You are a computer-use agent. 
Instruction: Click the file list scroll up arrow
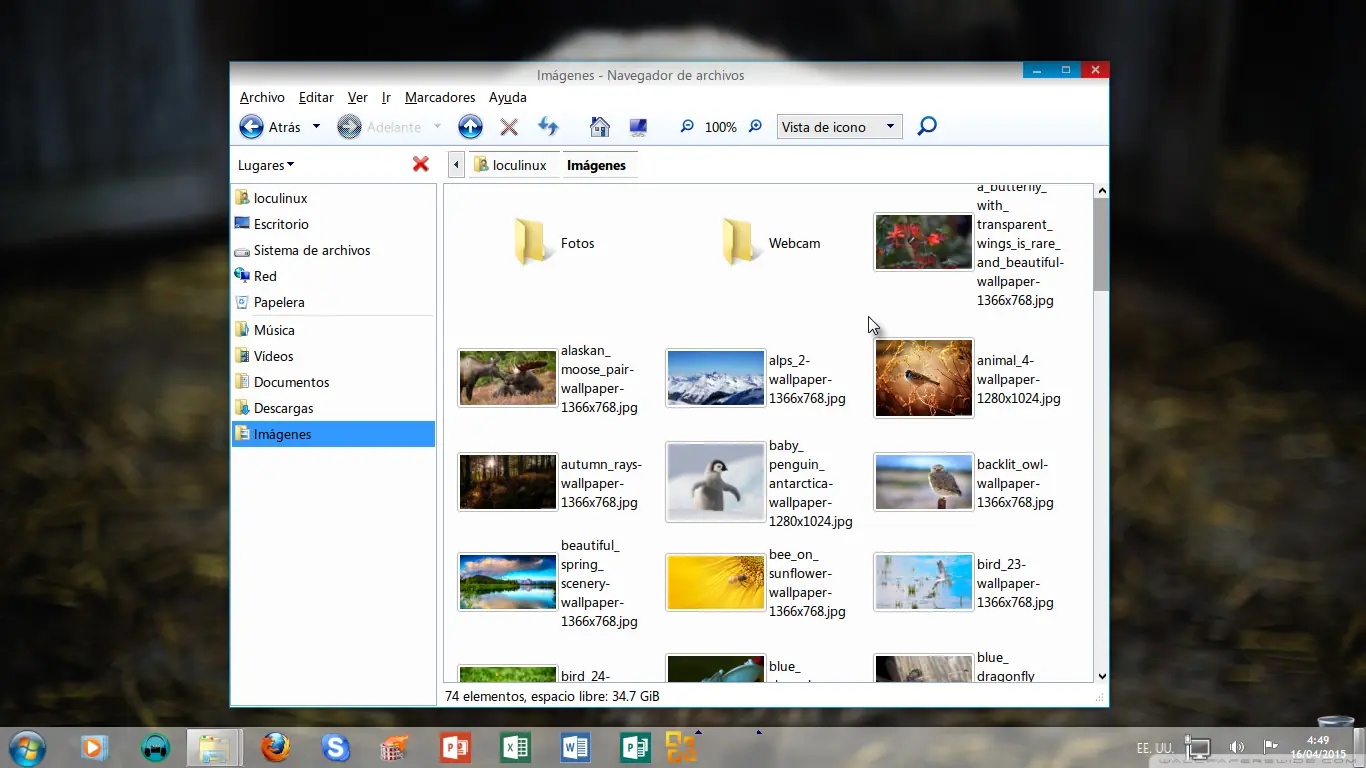[x=1101, y=191]
